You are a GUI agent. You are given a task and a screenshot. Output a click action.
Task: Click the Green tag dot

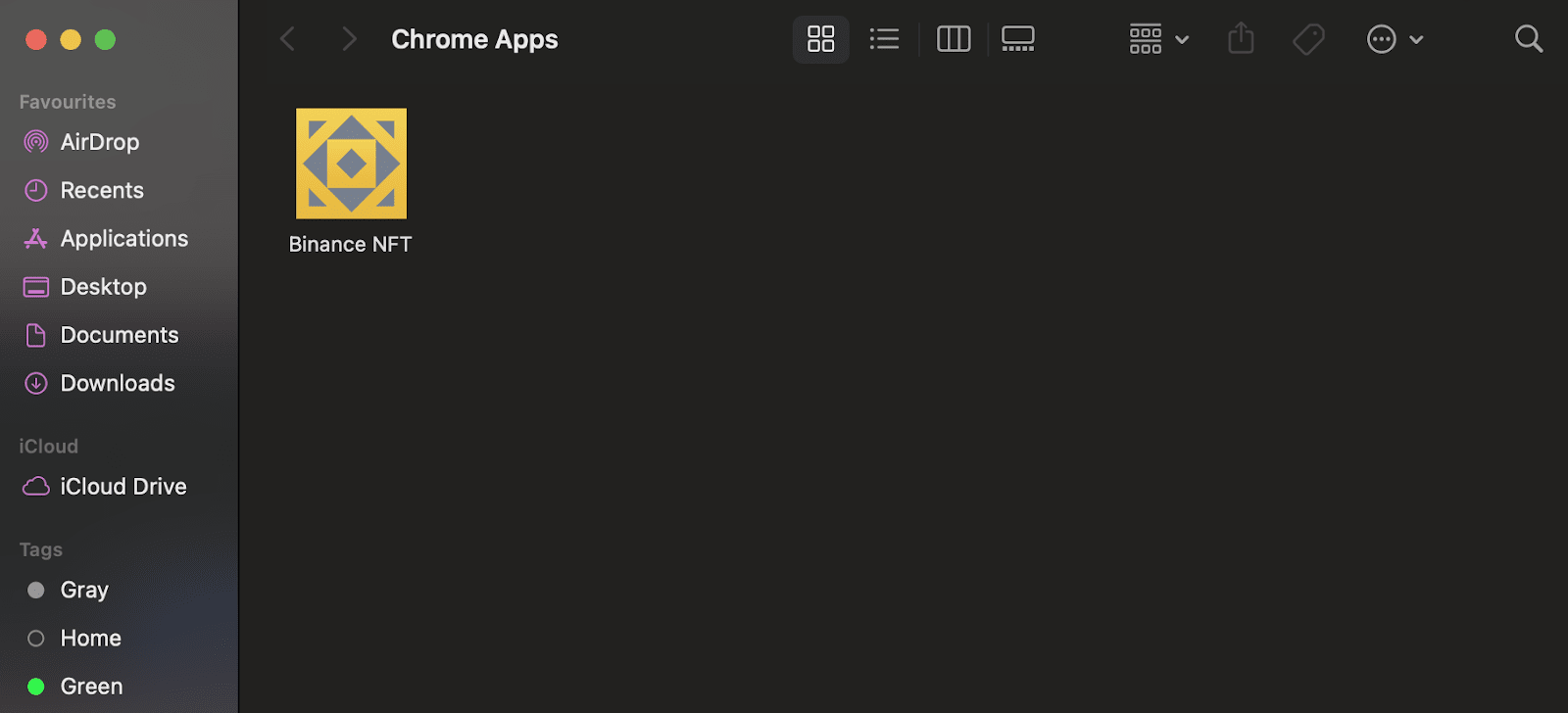[x=36, y=687]
